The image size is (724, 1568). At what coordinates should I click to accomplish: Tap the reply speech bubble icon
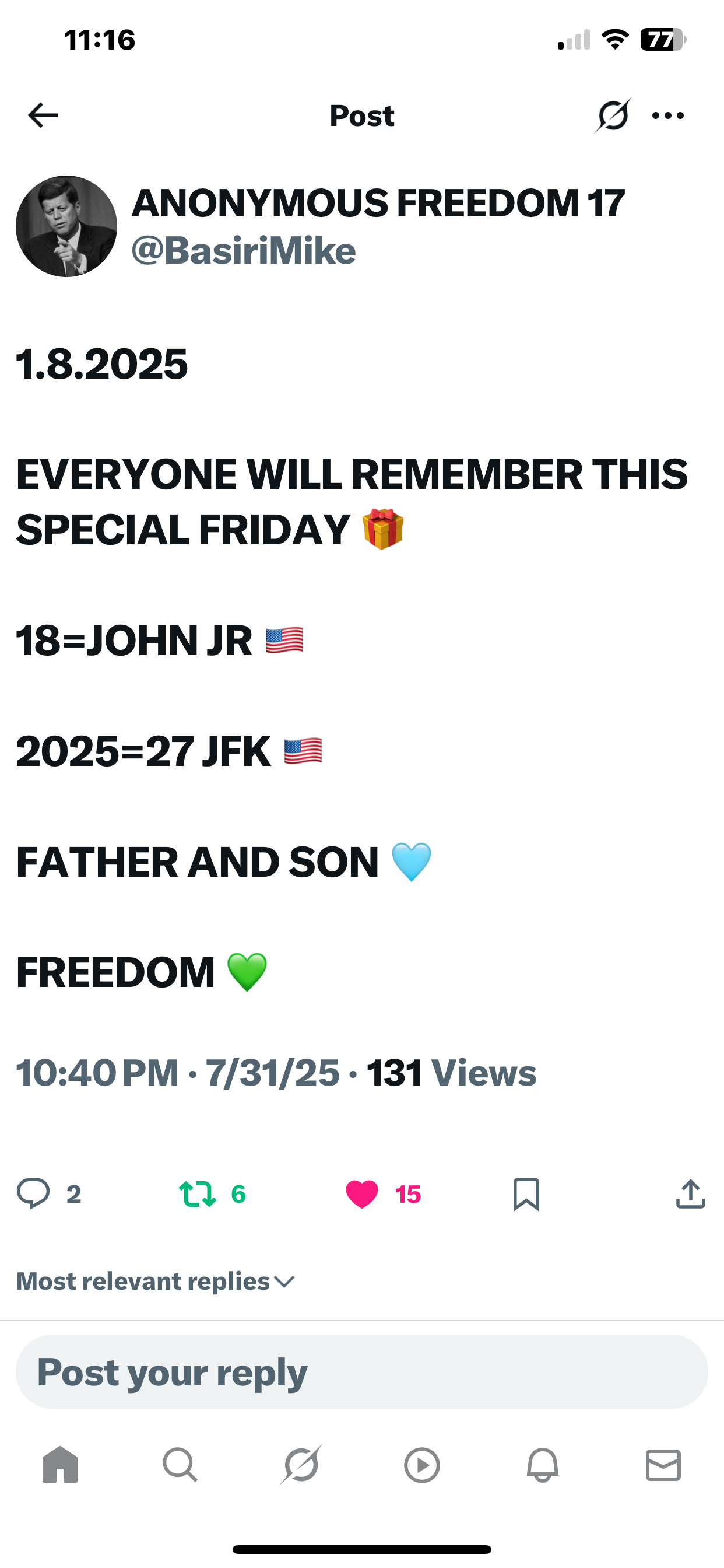[x=33, y=1193]
